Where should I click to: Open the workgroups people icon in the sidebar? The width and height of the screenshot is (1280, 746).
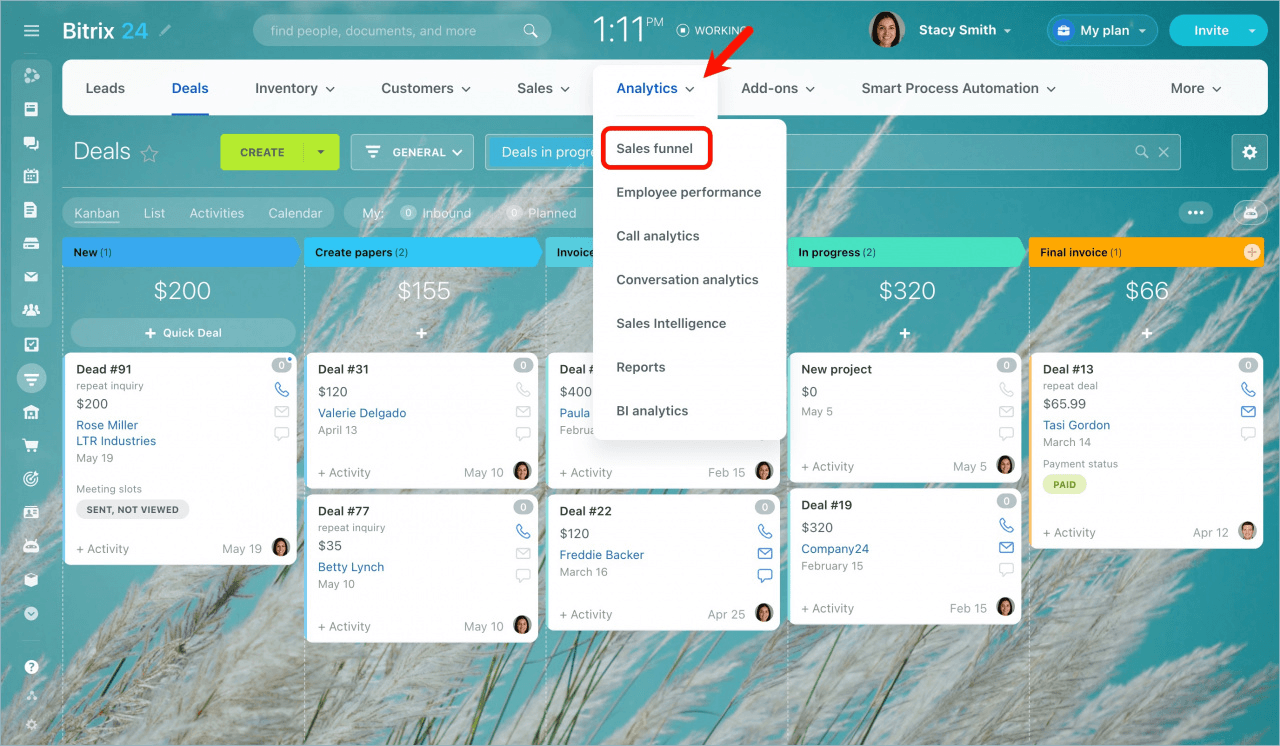point(32,310)
